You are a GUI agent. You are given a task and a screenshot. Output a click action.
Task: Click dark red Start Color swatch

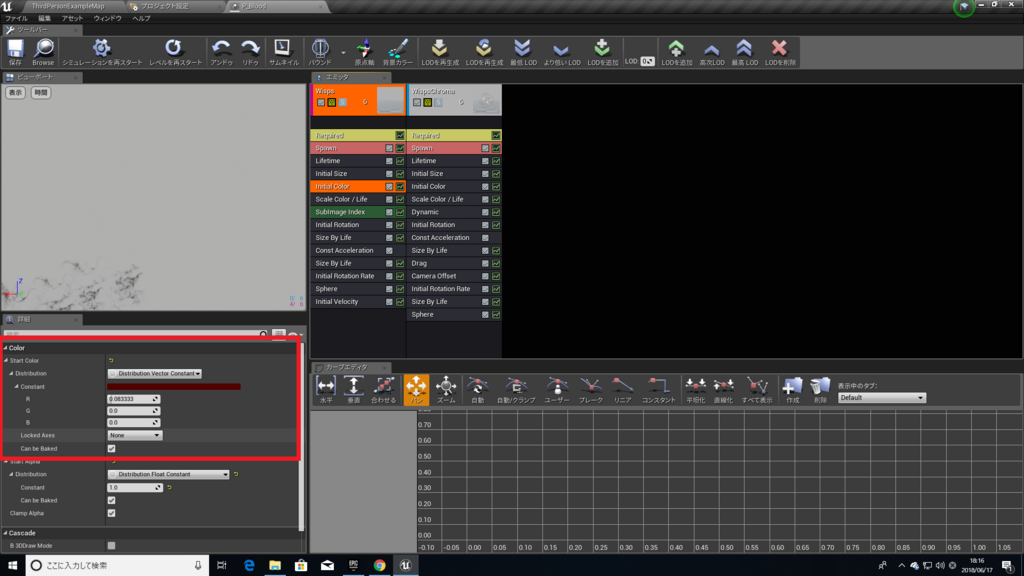click(x=174, y=387)
